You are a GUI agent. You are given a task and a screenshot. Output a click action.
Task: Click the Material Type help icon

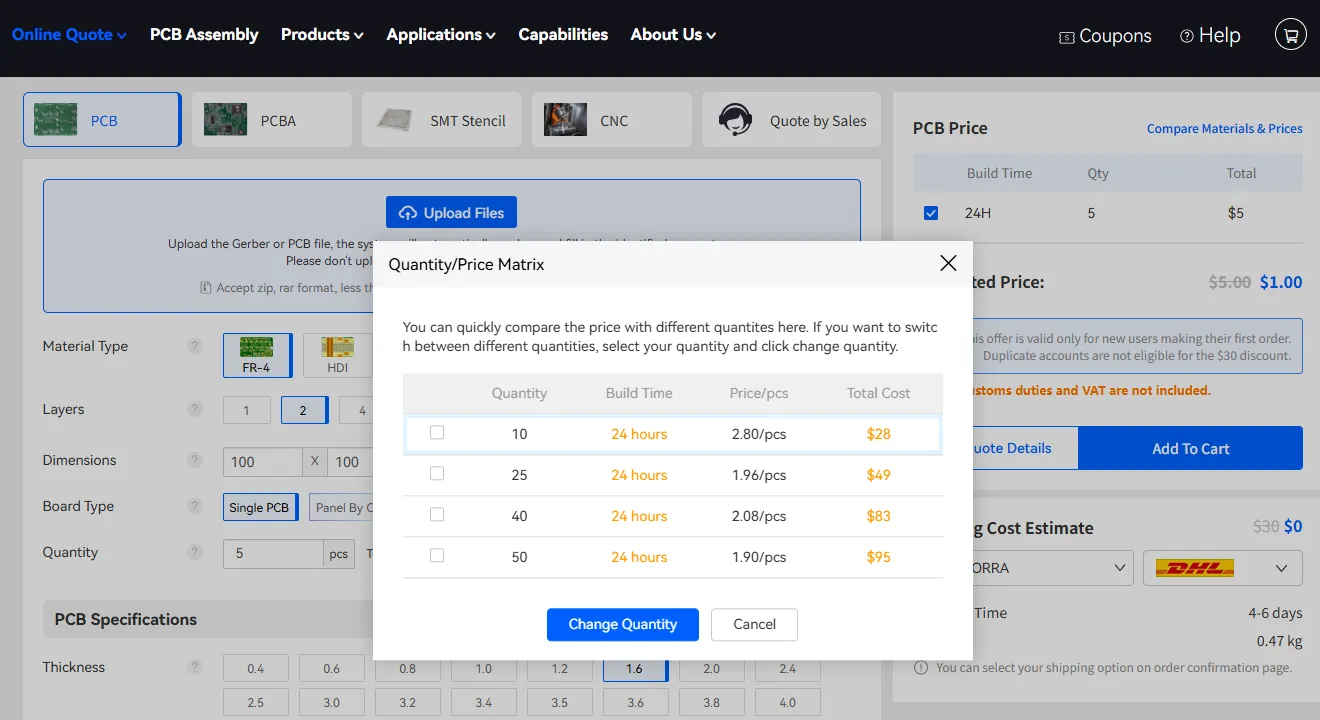point(195,346)
